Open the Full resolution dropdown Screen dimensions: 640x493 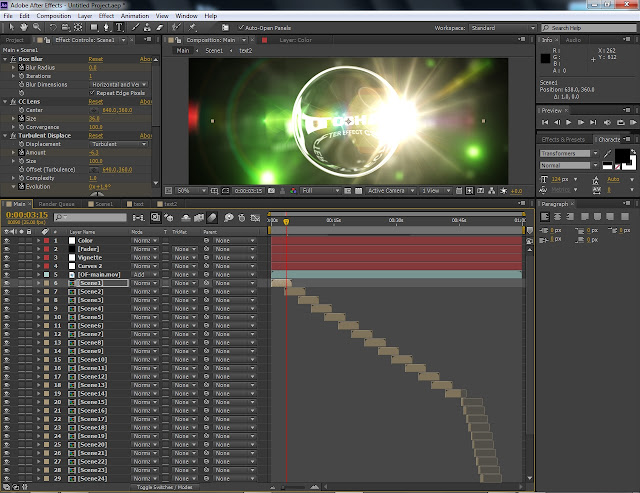click(321, 191)
